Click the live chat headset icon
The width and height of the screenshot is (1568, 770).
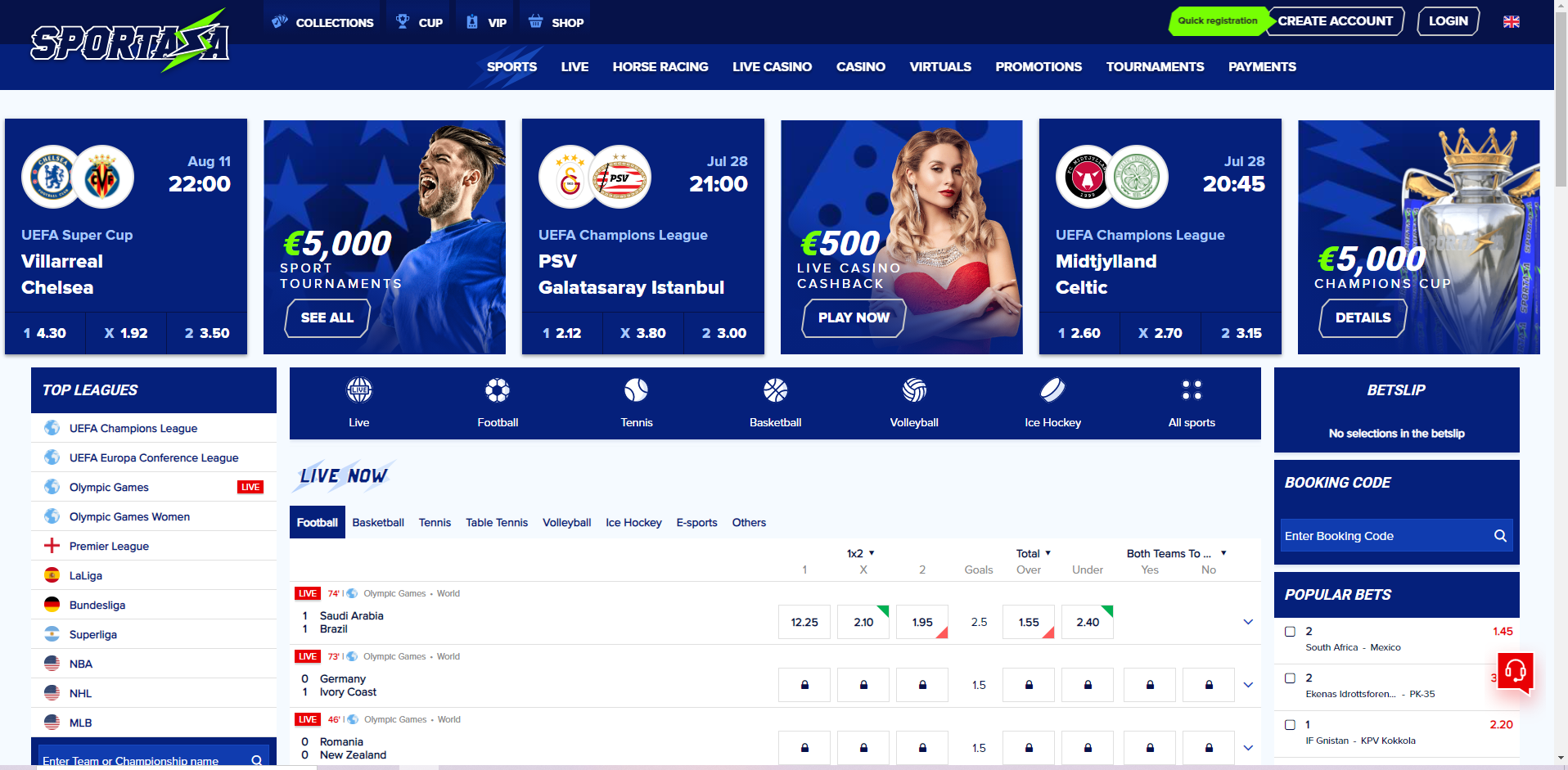(1515, 672)
